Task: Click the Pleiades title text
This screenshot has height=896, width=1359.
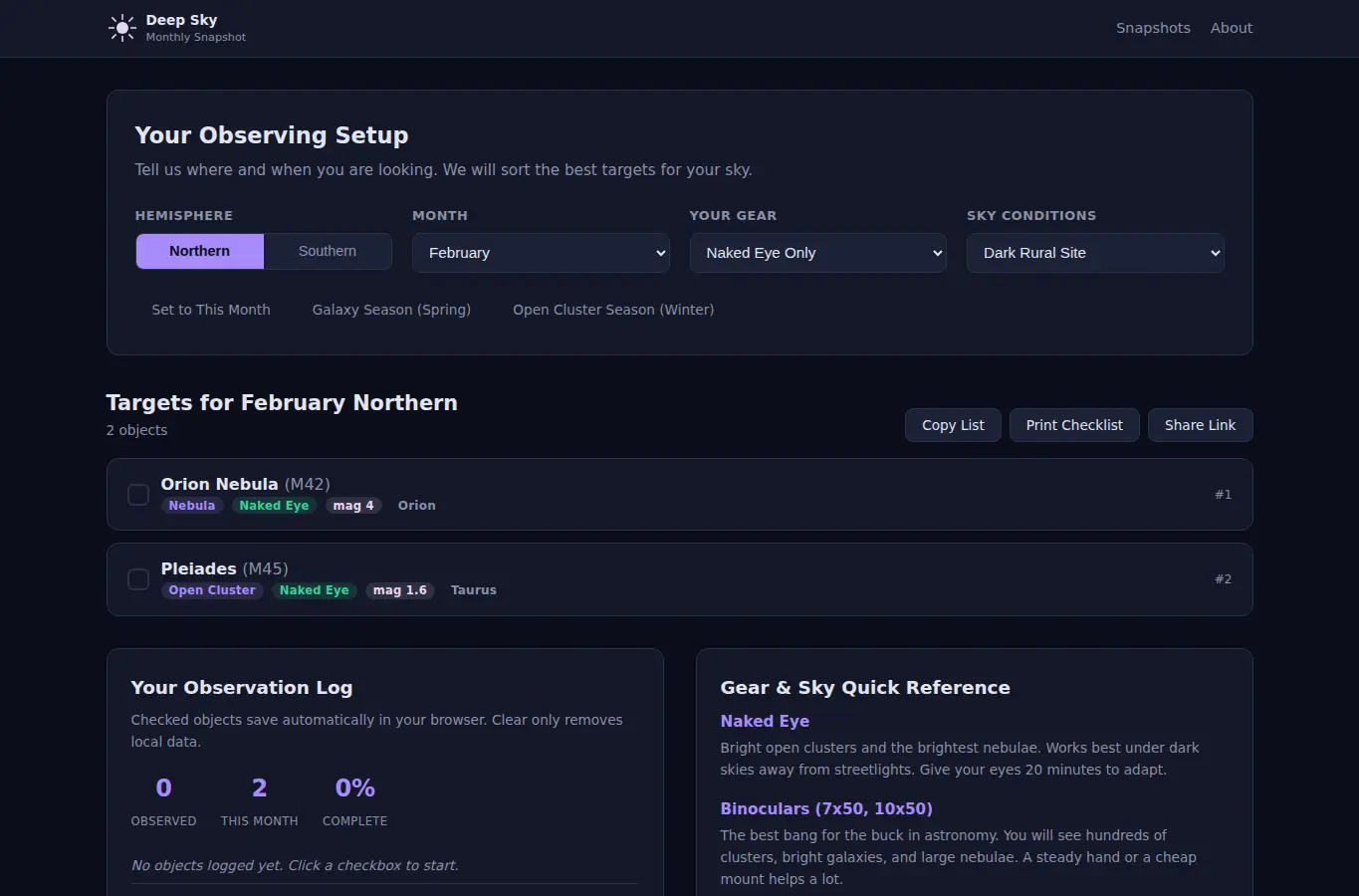Action: 198,568
